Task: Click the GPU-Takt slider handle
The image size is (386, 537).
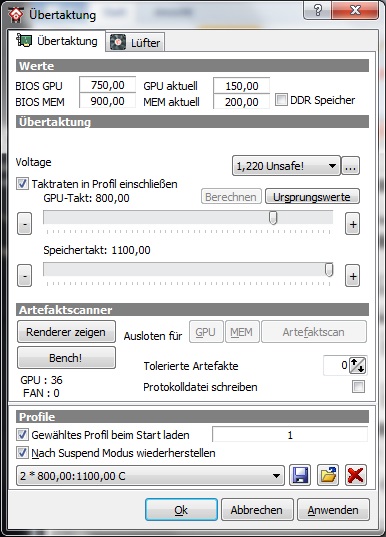Action: (273, 218)
